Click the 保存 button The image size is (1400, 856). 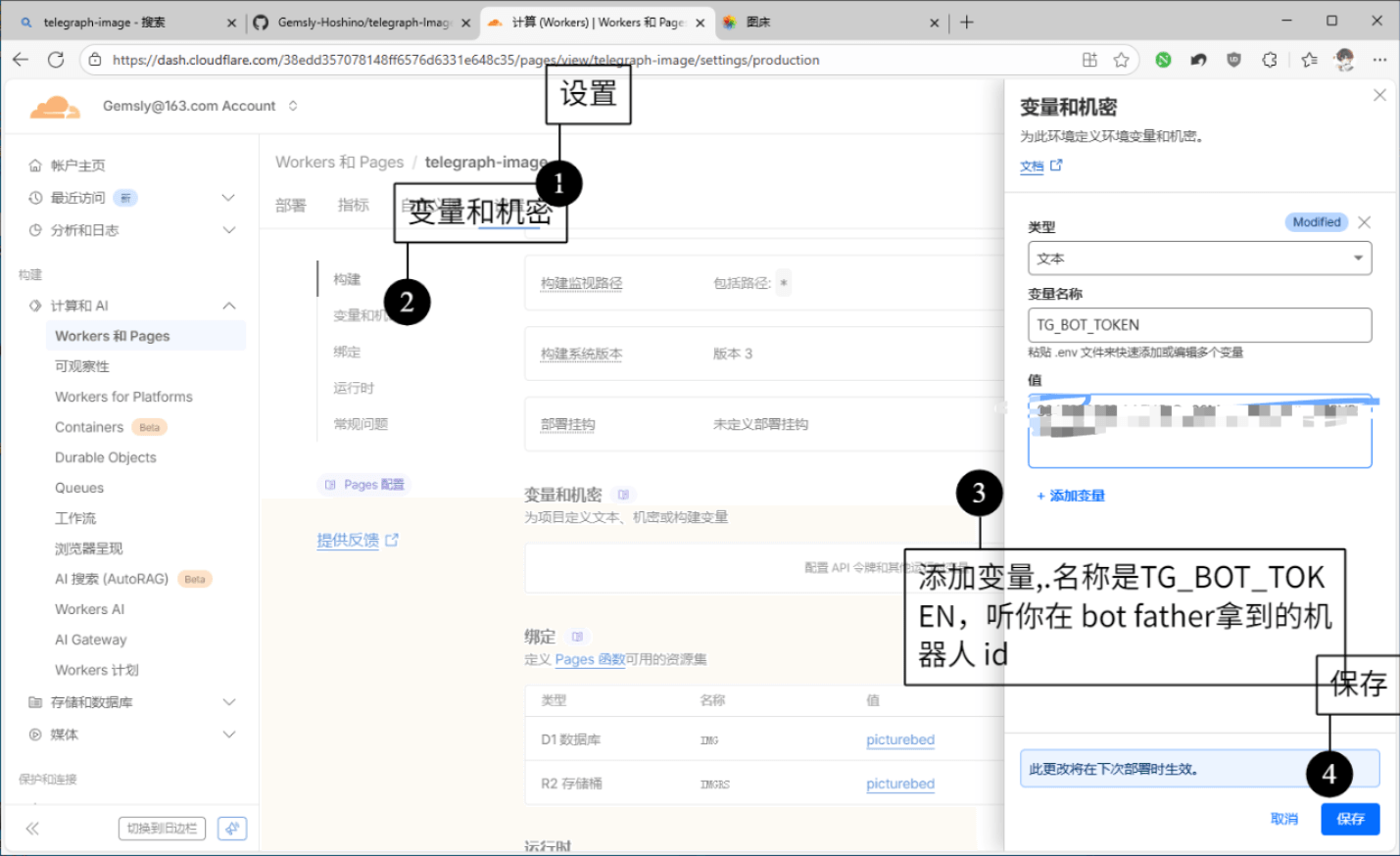[1350, 819]
